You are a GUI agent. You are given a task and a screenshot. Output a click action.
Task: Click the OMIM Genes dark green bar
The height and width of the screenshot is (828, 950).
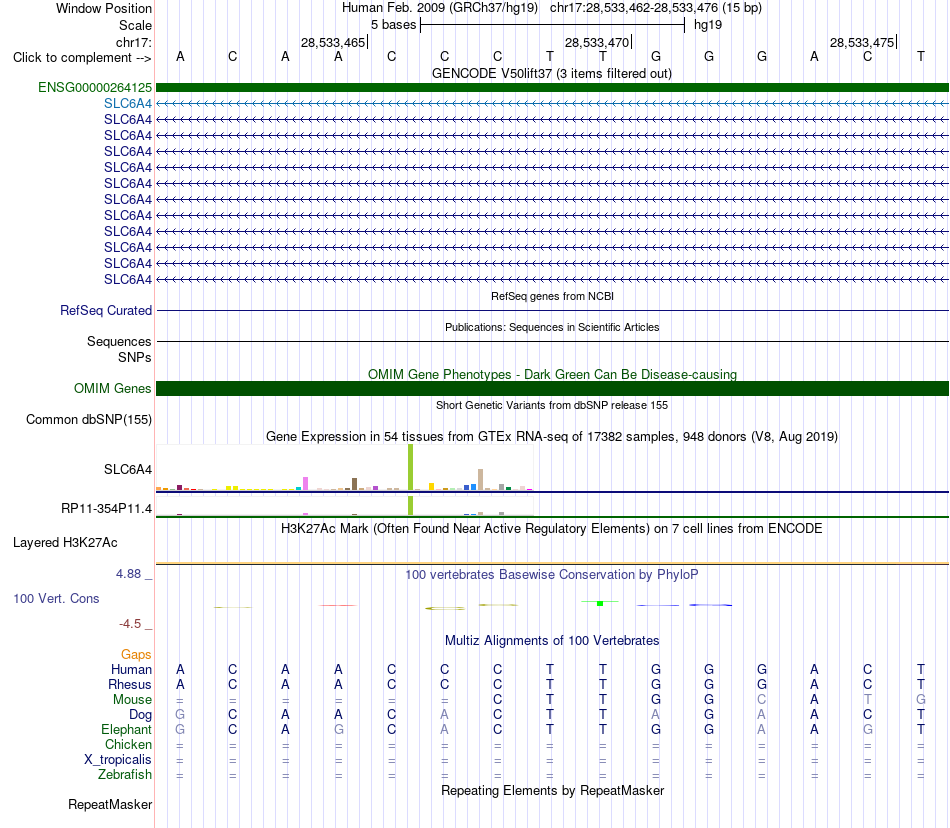pos(552,388)
